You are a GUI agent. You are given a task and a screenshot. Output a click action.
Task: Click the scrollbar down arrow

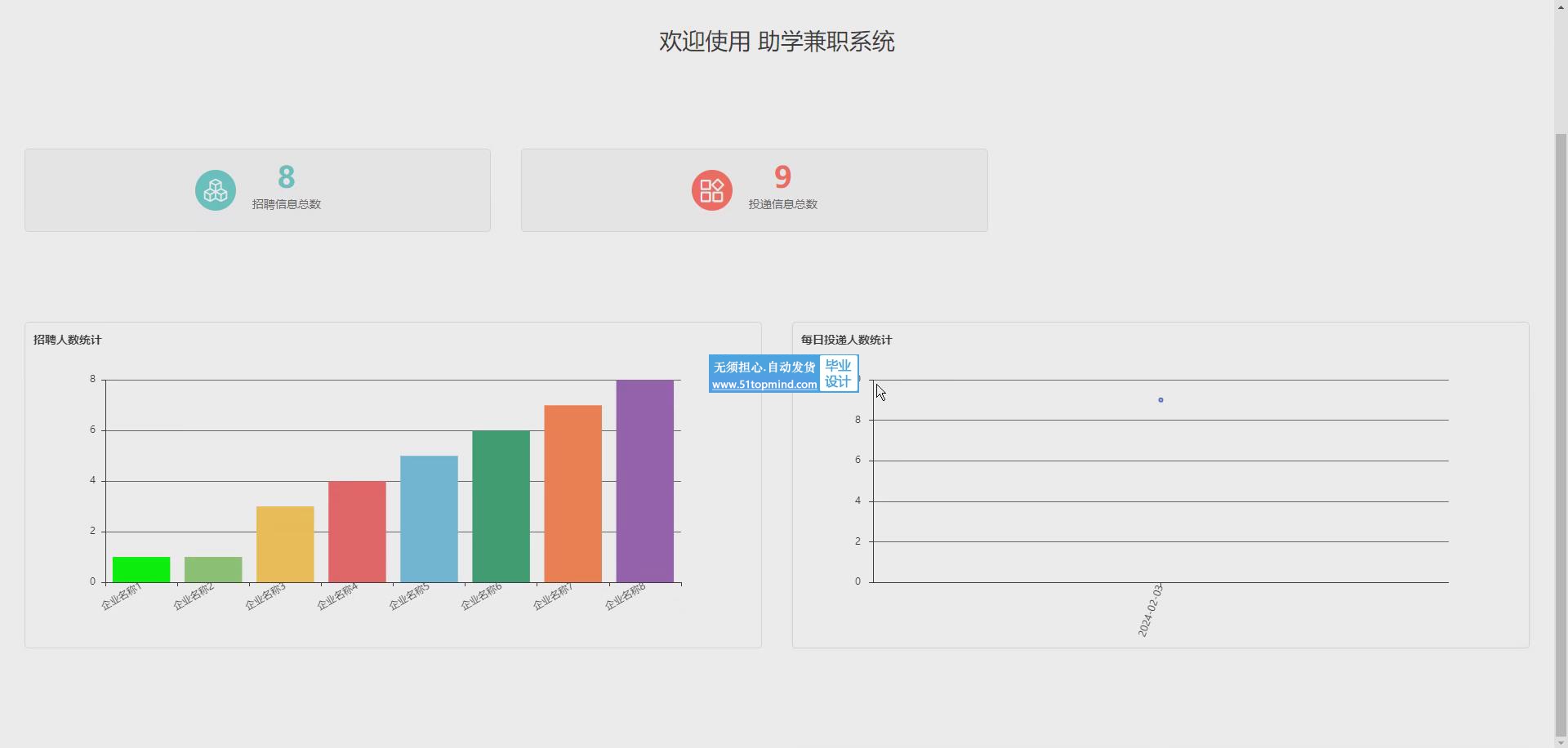pyautogui.click(x=1561, y=741)
